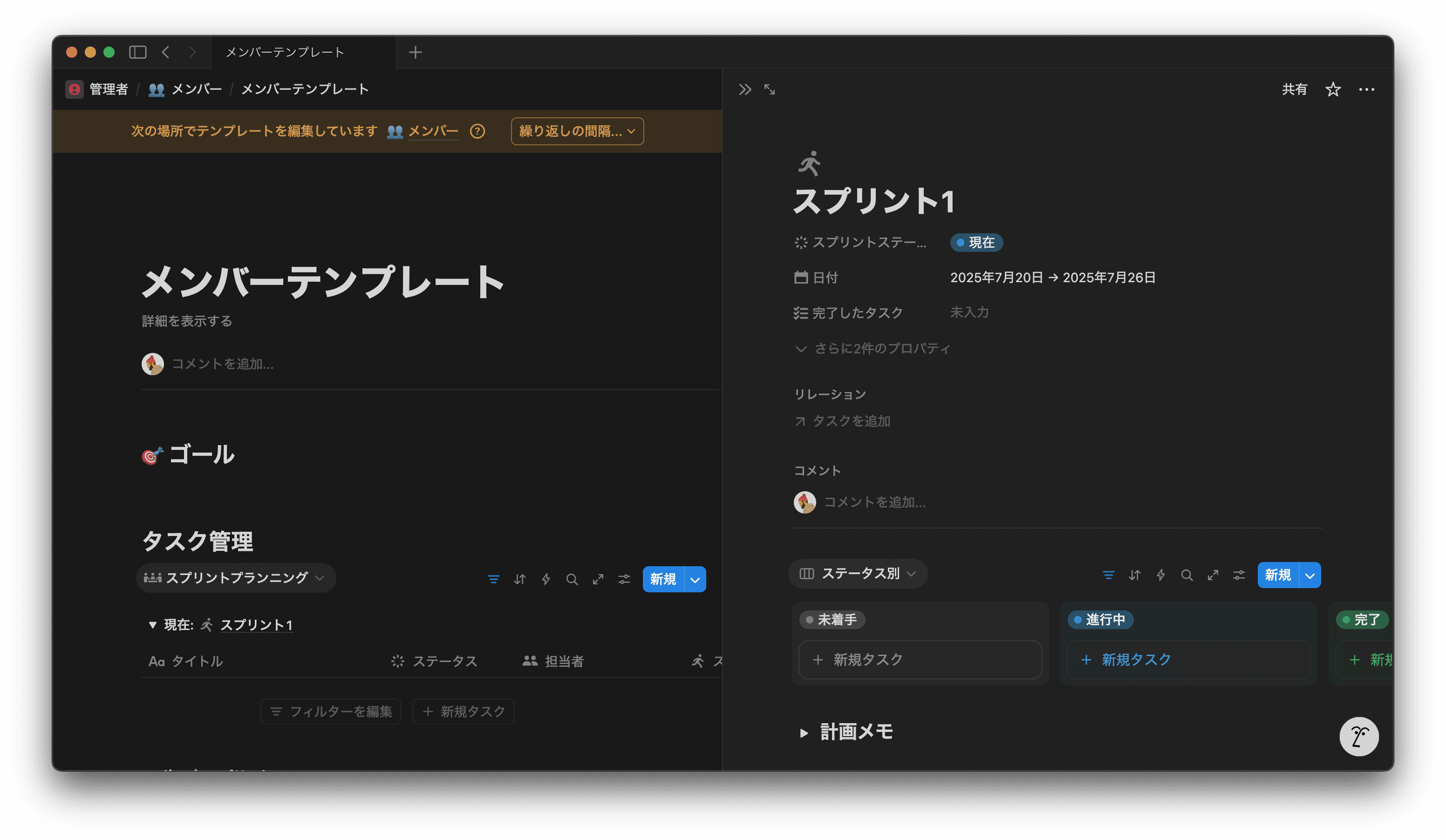Click the スプリント1 link in the task group
This screenshot has width=1446, height=840.
(x=256, y=625)
